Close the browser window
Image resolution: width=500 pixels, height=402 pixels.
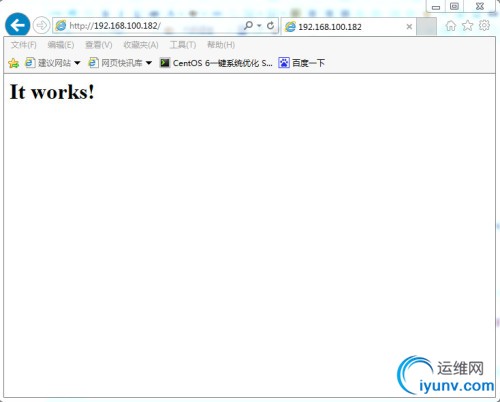click(479, 6)
